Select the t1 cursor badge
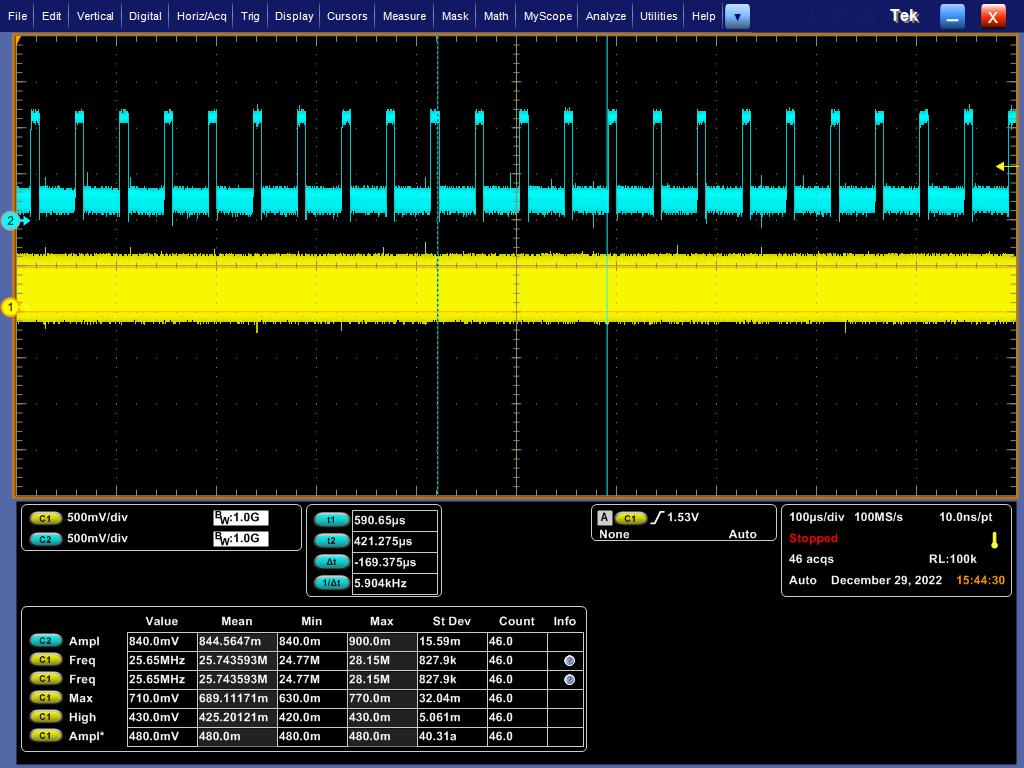The width and height of the screenshot is (1024, 768). pos(331,520)
